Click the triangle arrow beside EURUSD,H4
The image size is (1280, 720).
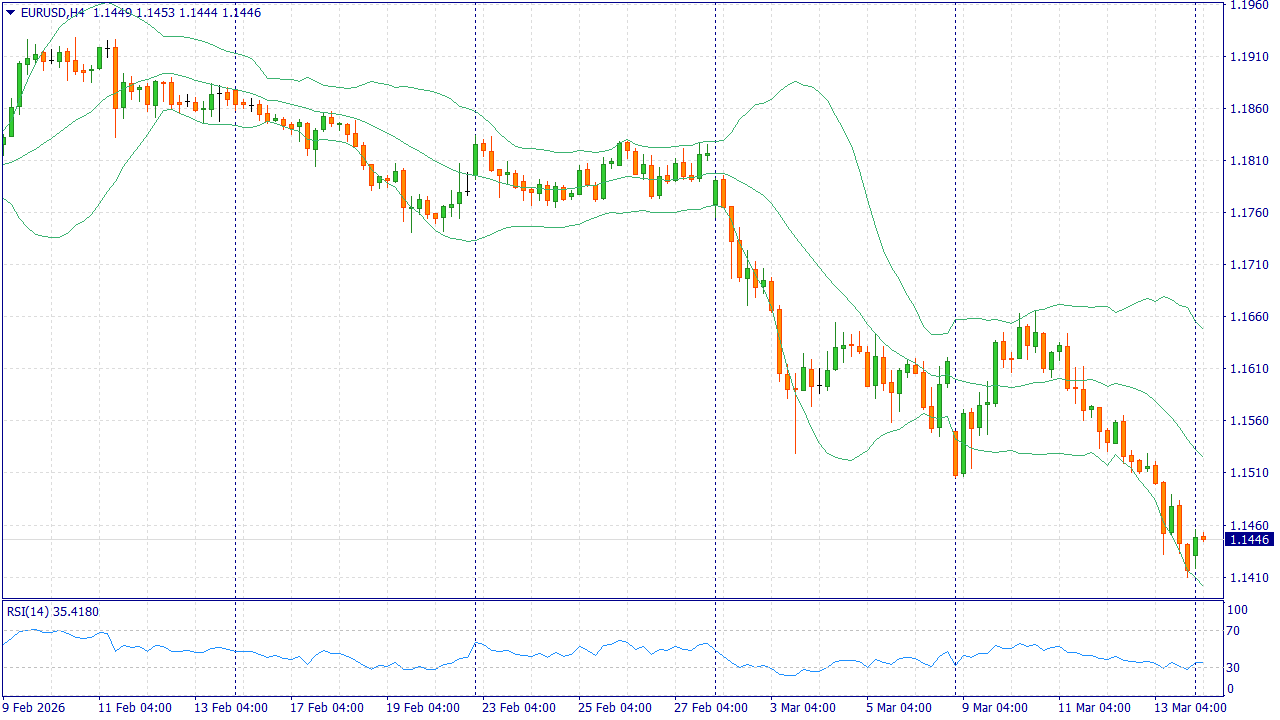[x=10, y=12]
